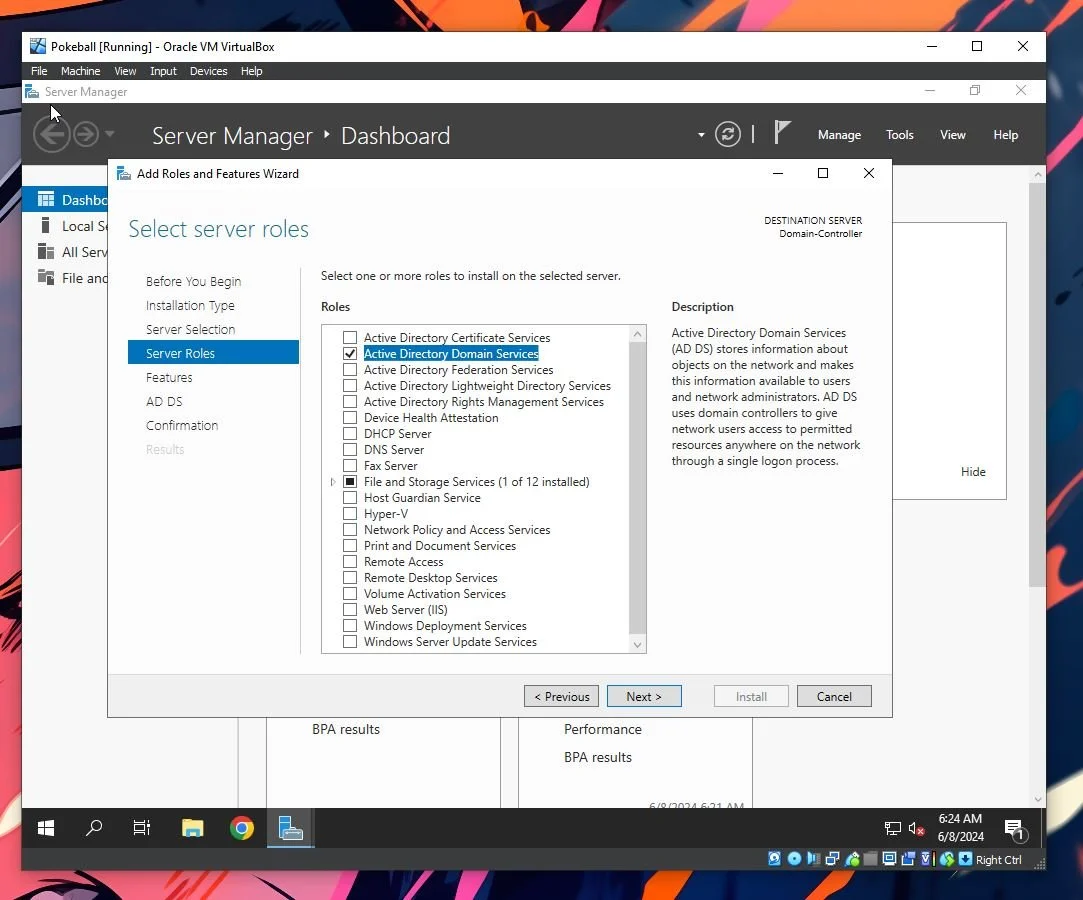Click the muted volume tray icon
Screen dimensions: 1083x900
(916, 828)
